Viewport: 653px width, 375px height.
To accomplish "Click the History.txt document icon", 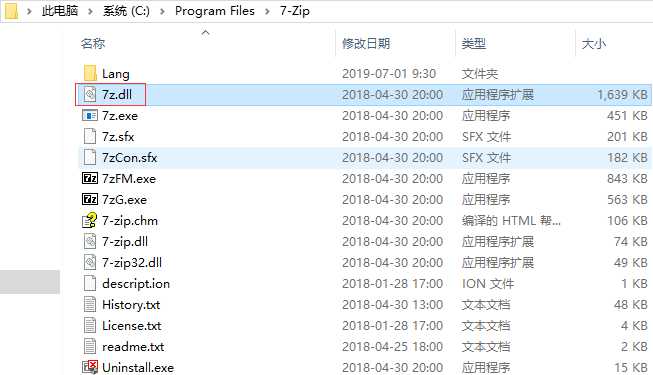I will coord(90,304).
